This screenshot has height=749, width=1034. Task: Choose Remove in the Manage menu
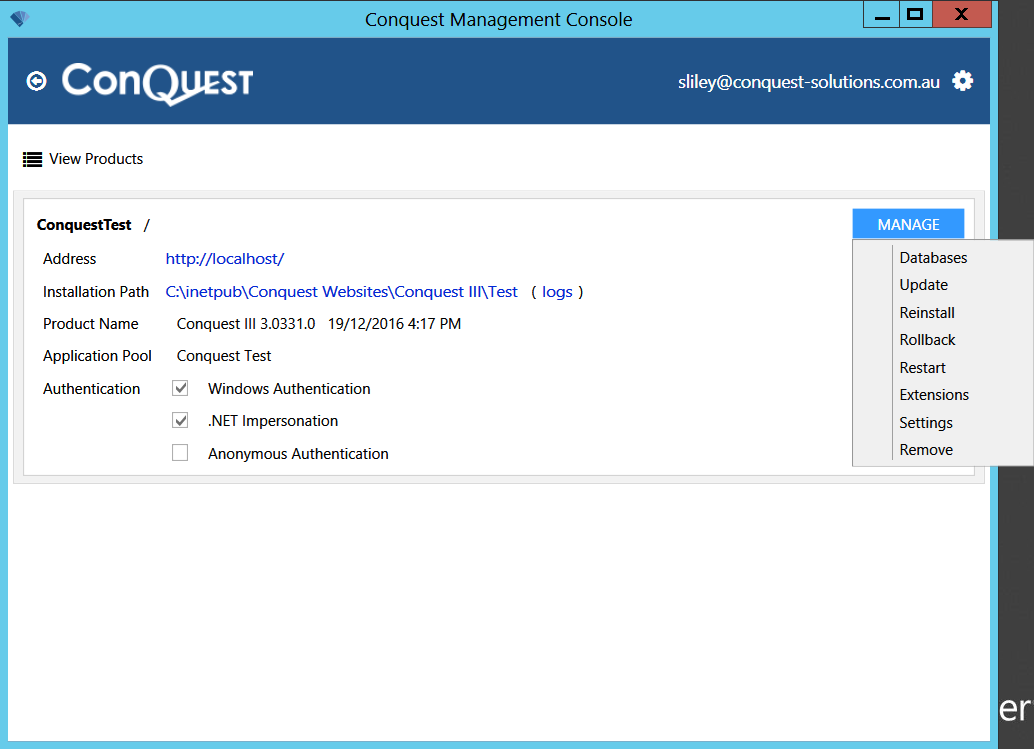point(926,450)
